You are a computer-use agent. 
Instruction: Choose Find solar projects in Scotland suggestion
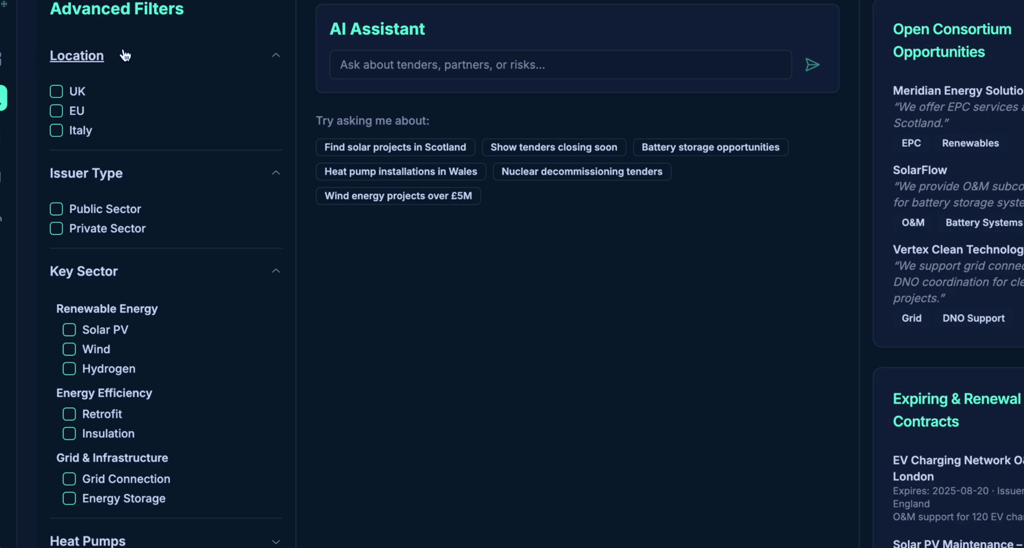coord(395,147)
